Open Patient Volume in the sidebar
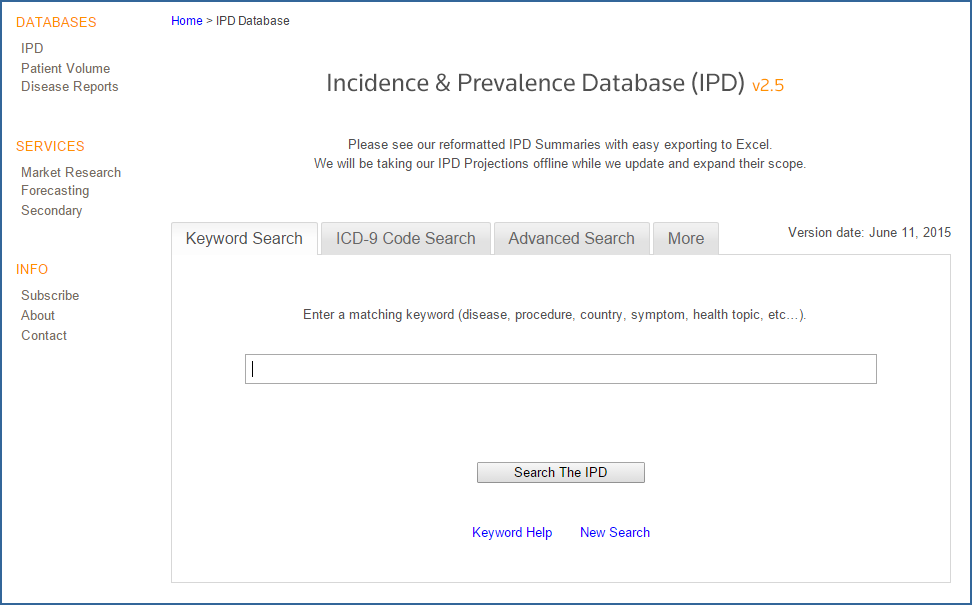Viewport: 972px width, 605px height. tap(65, 68)
